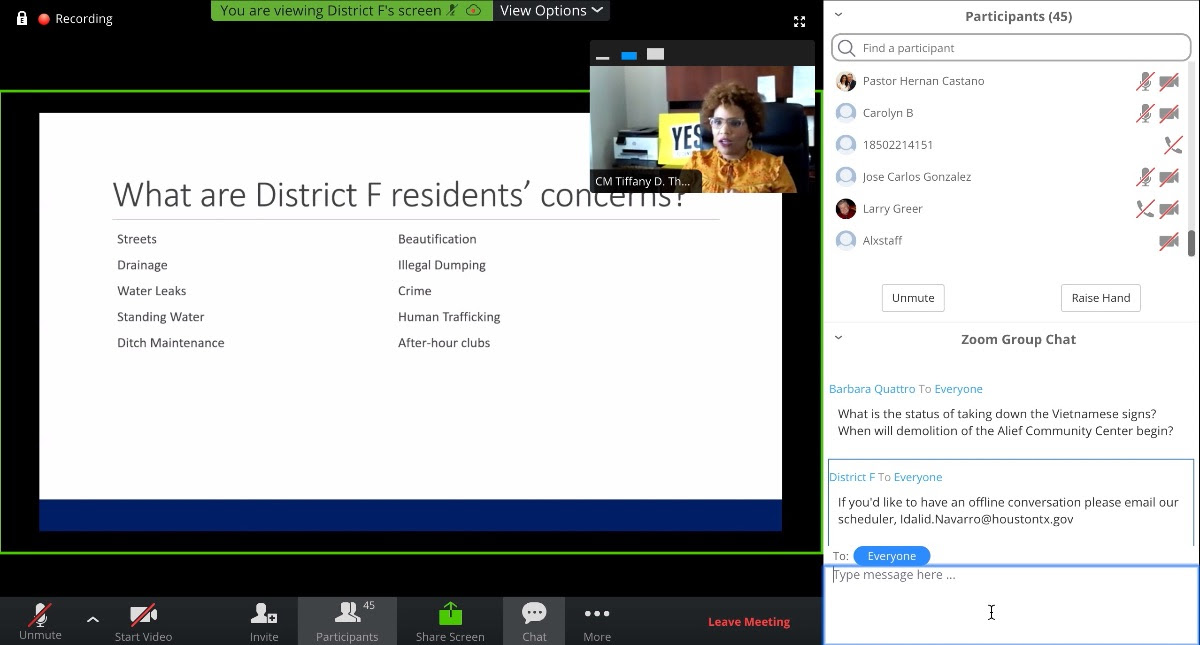Open the More options ellipsis
Viewport: 1200px width, 645px height.
pyautogui.click(x=597, y=614)
